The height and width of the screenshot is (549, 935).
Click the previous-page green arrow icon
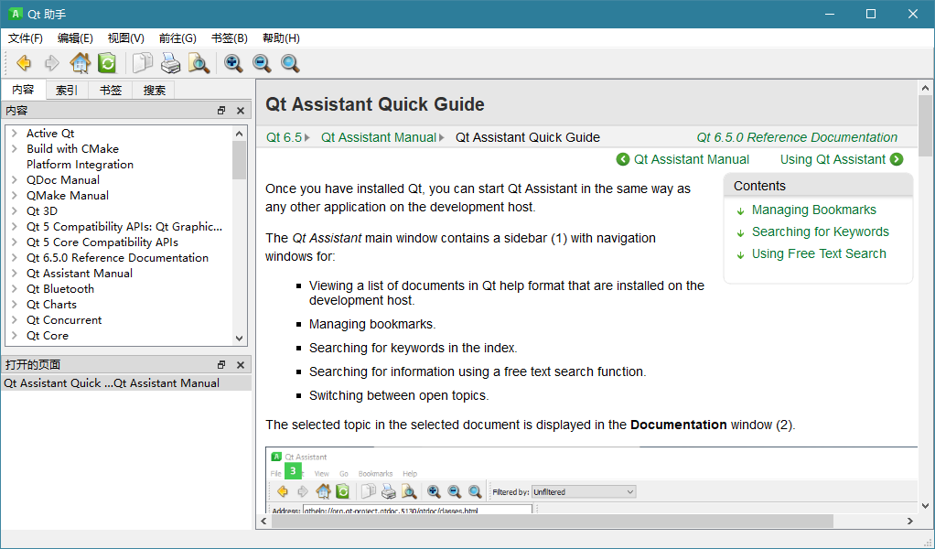click(623, 159)
